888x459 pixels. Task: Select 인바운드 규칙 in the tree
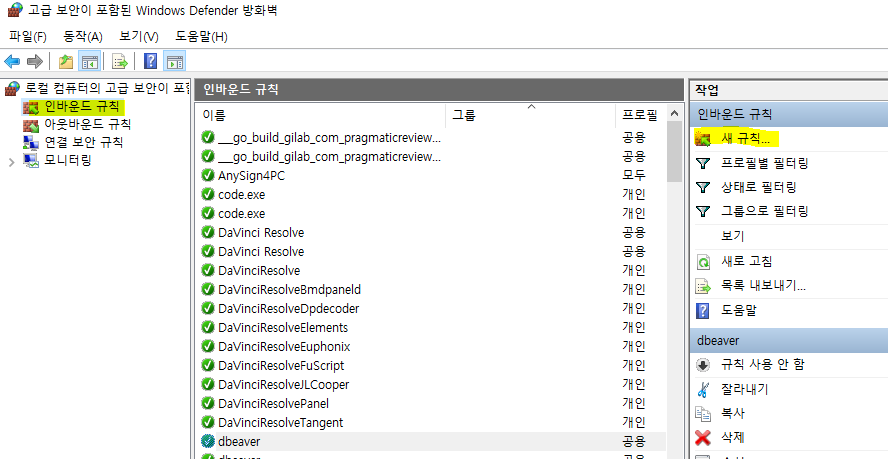(82, 107)
